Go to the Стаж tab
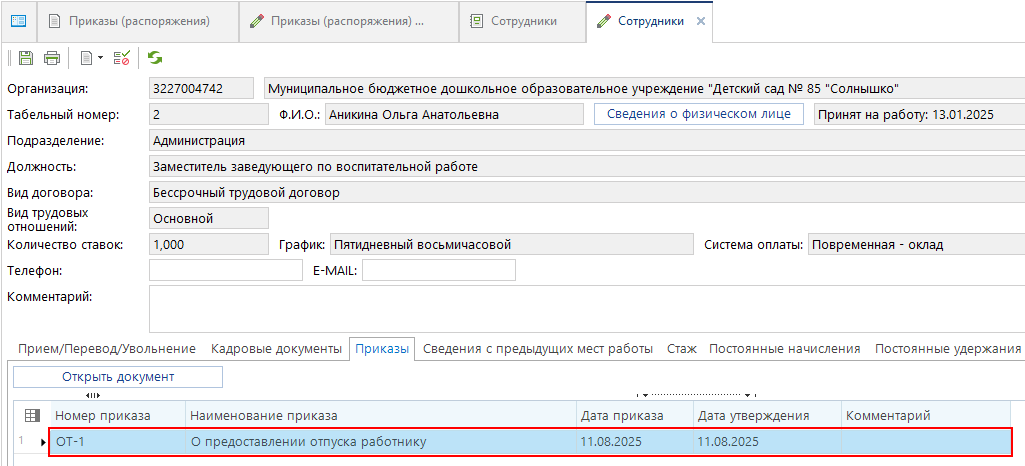The image size is (1025, 466). (x=681, y=349)
